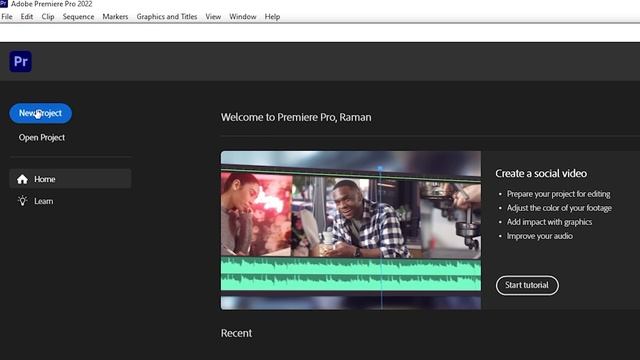Click the Premiere Pro logo icon
This screenshot has height=360, width=640.
click(x=20, y=61)
